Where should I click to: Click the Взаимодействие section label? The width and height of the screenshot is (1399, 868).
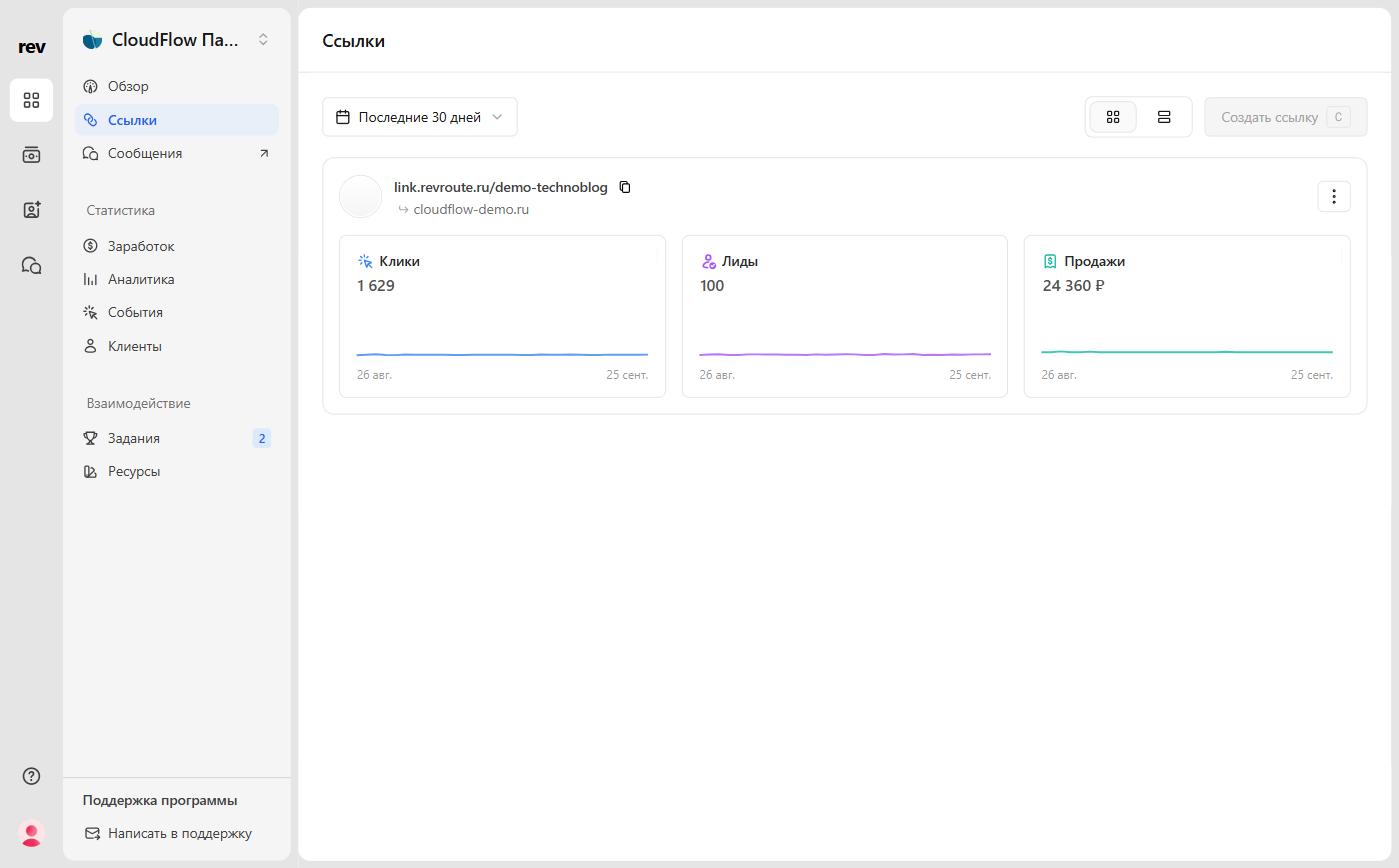pos(139,403)
